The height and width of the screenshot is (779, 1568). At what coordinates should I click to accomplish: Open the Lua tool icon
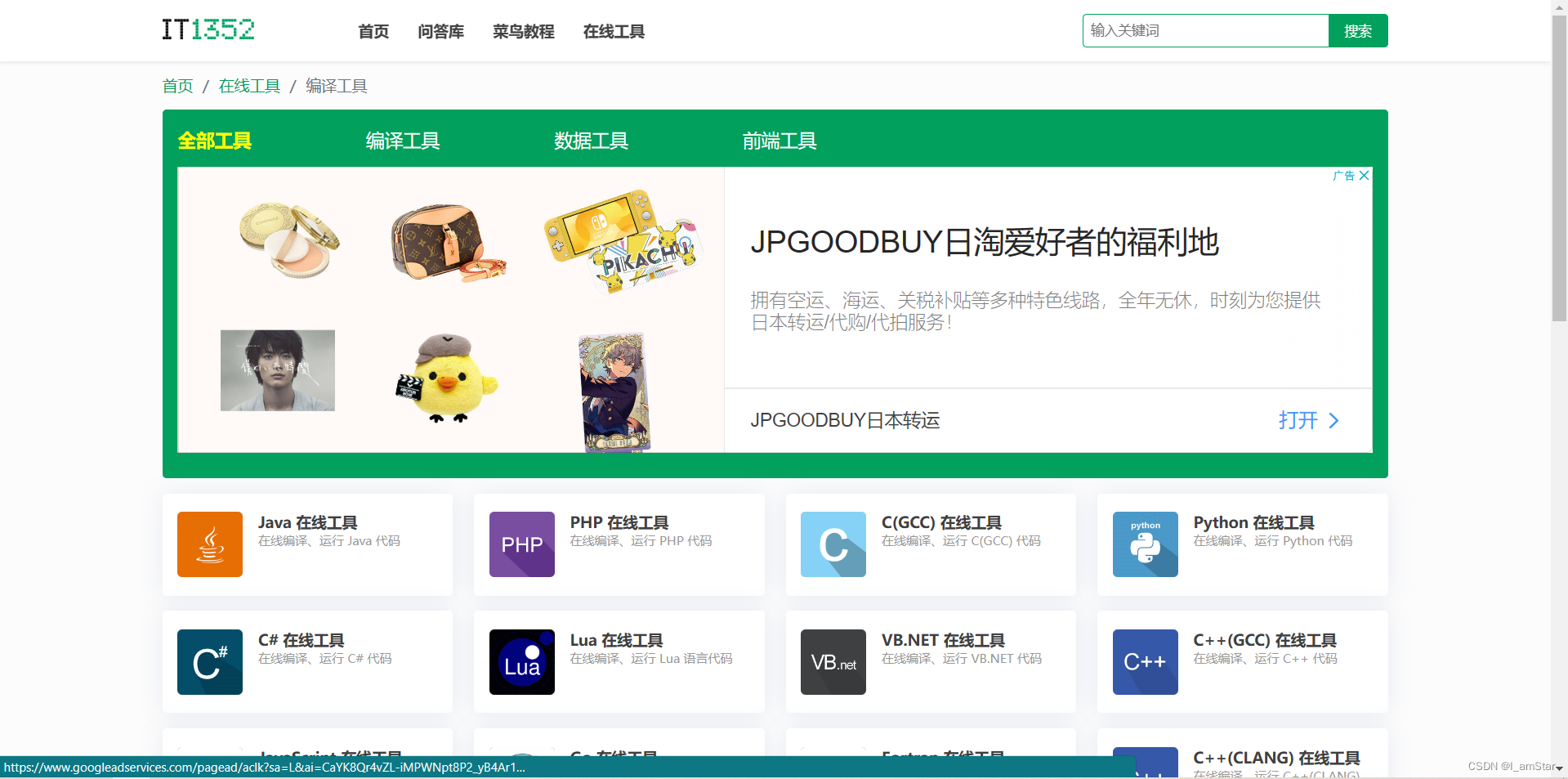[x=522, y=662]
